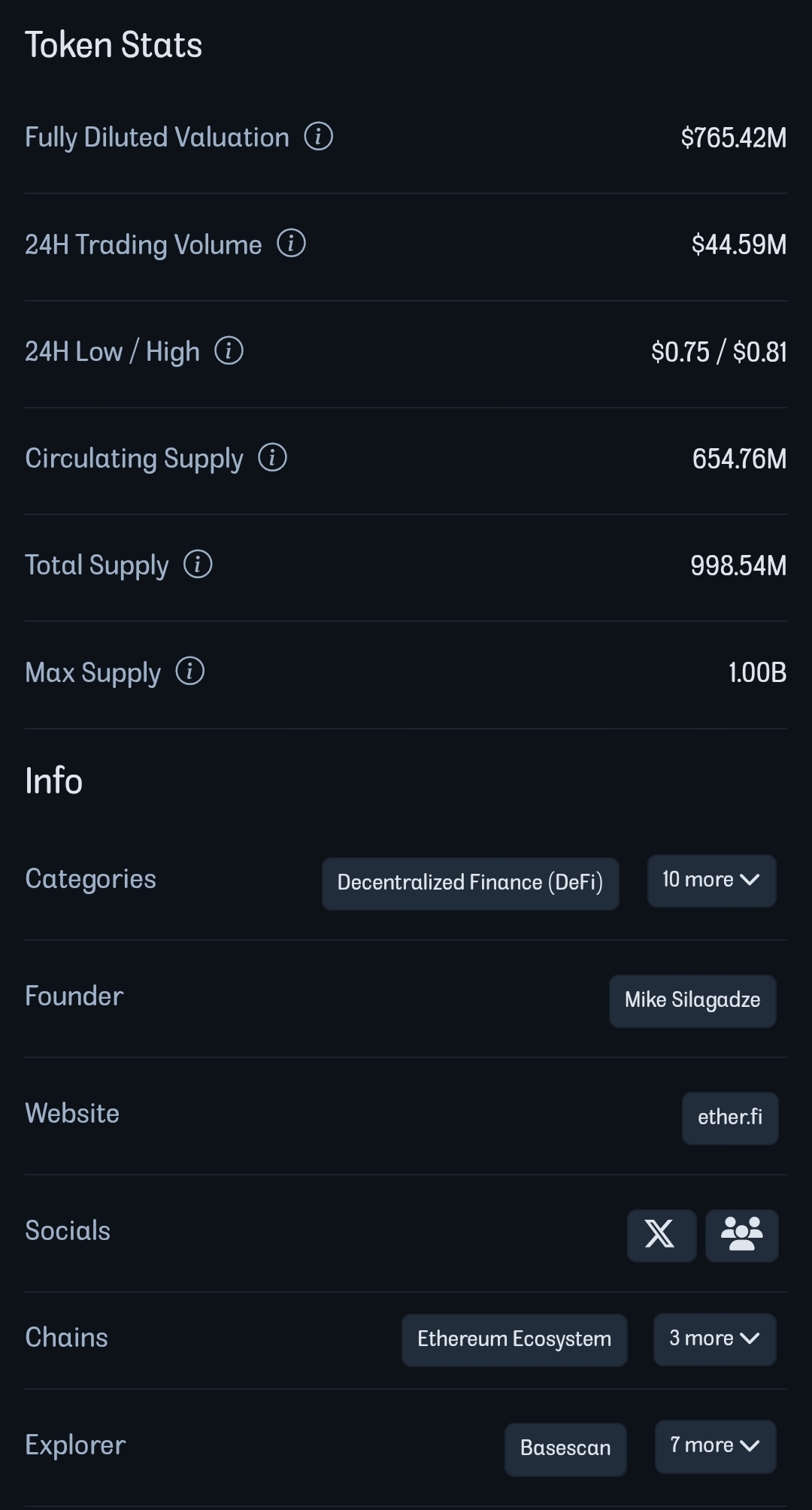Expand the 3 more chains dropdown
812x1510 pixels.
tap(714, 1339)
